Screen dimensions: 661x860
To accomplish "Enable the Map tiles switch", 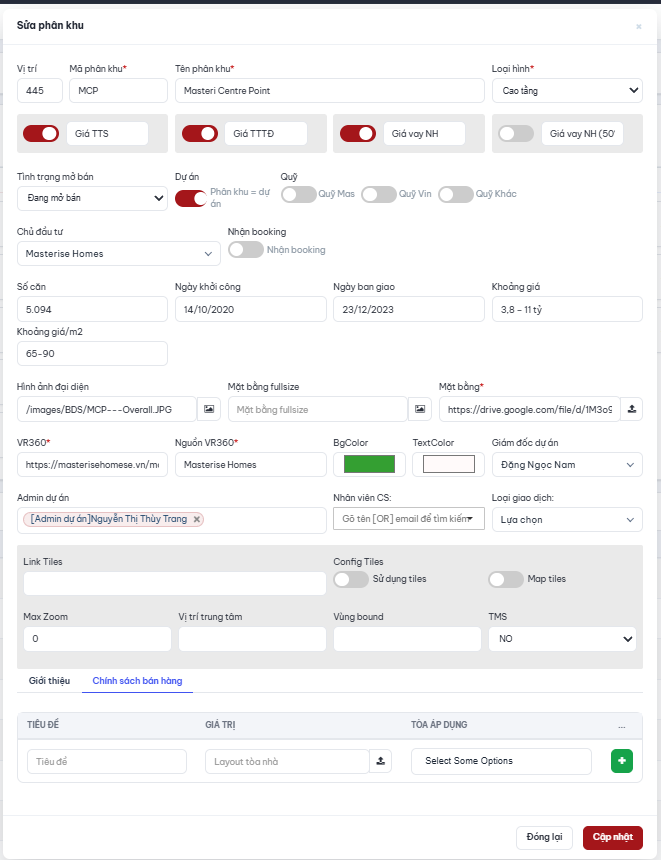I will click(x=506, y=579).
